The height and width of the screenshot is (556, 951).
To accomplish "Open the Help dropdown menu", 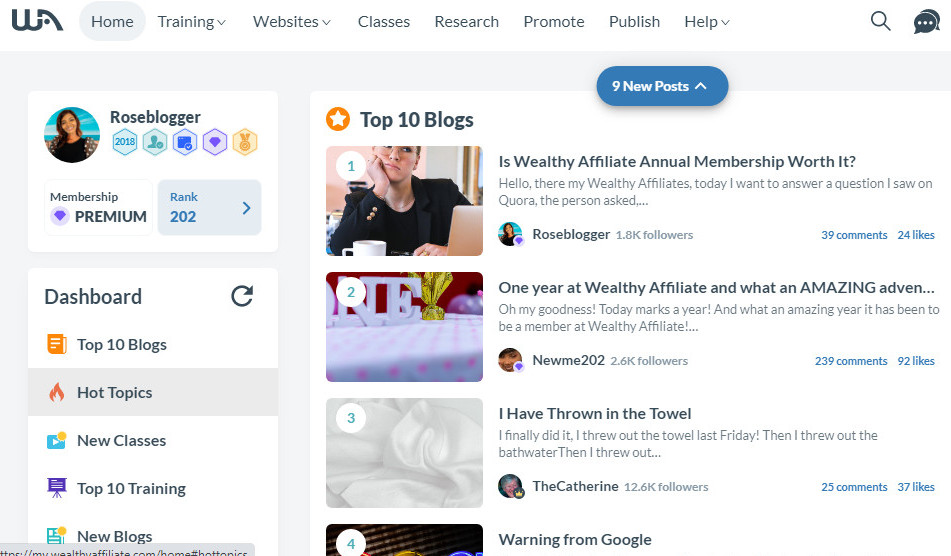I will tap(707, 21).
